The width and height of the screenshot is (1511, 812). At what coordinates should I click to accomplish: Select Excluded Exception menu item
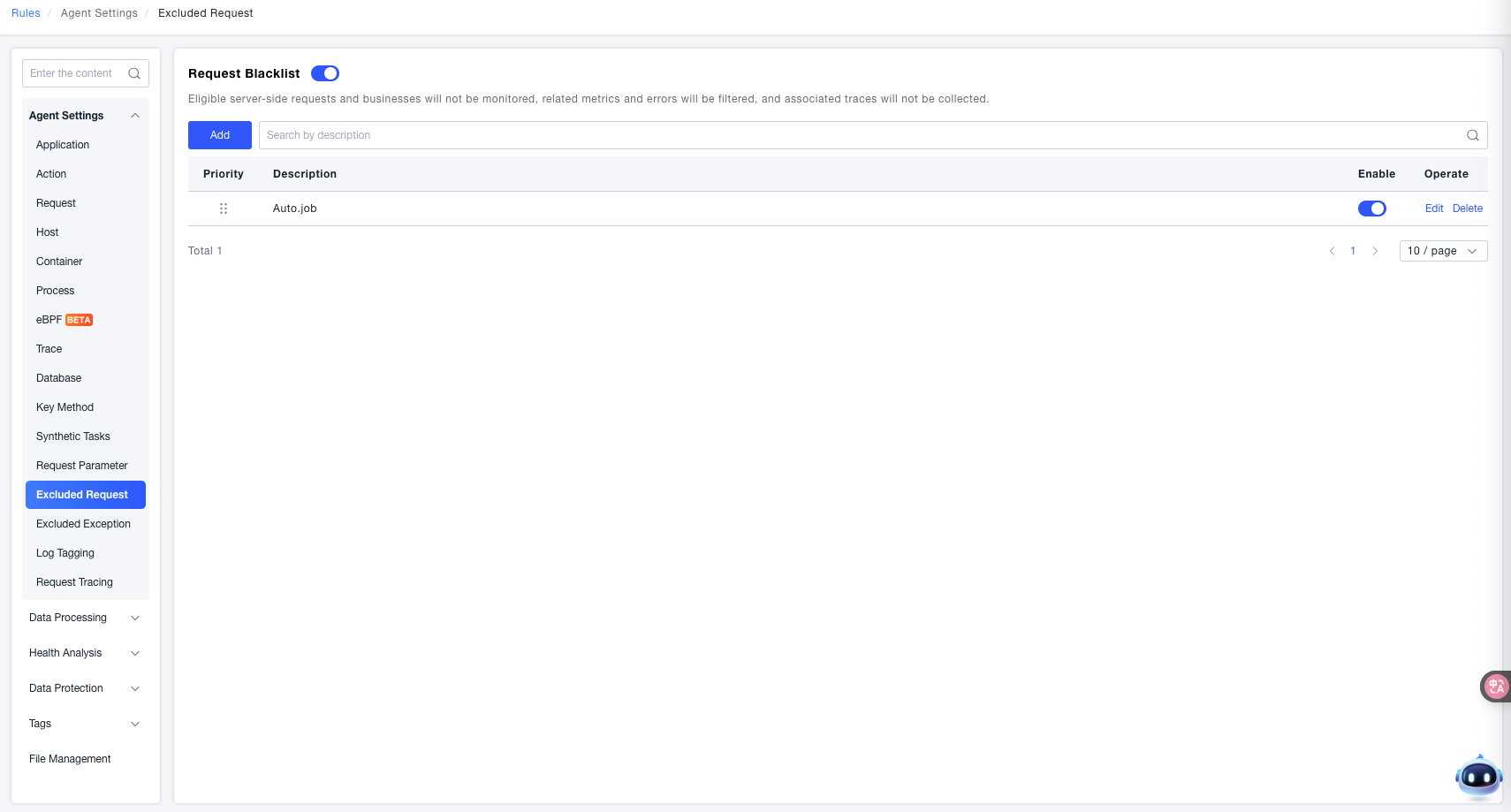coord(83,524)
